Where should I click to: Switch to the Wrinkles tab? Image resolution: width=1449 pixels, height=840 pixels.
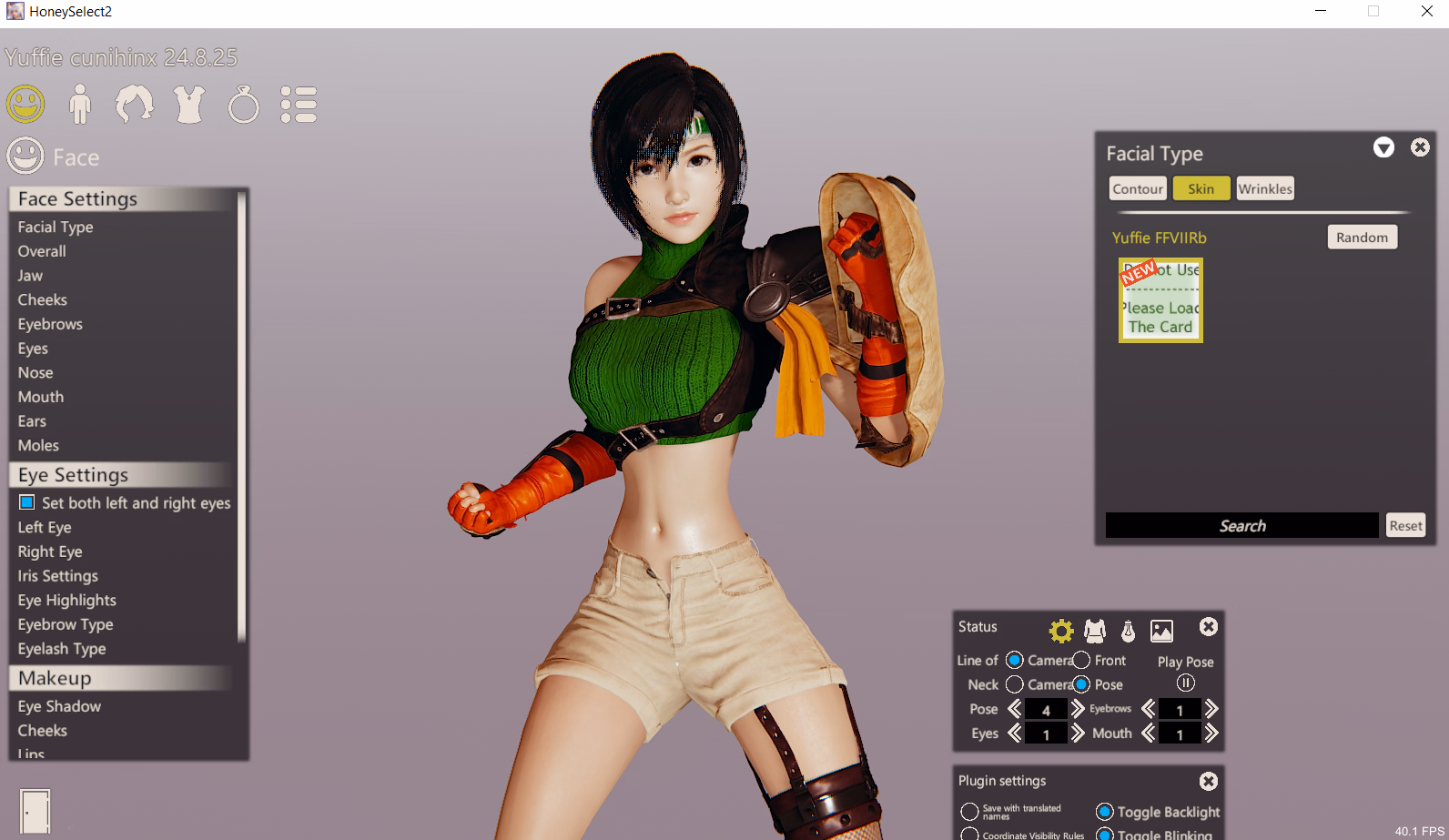pyautogui.click(x=1264, y=188)
